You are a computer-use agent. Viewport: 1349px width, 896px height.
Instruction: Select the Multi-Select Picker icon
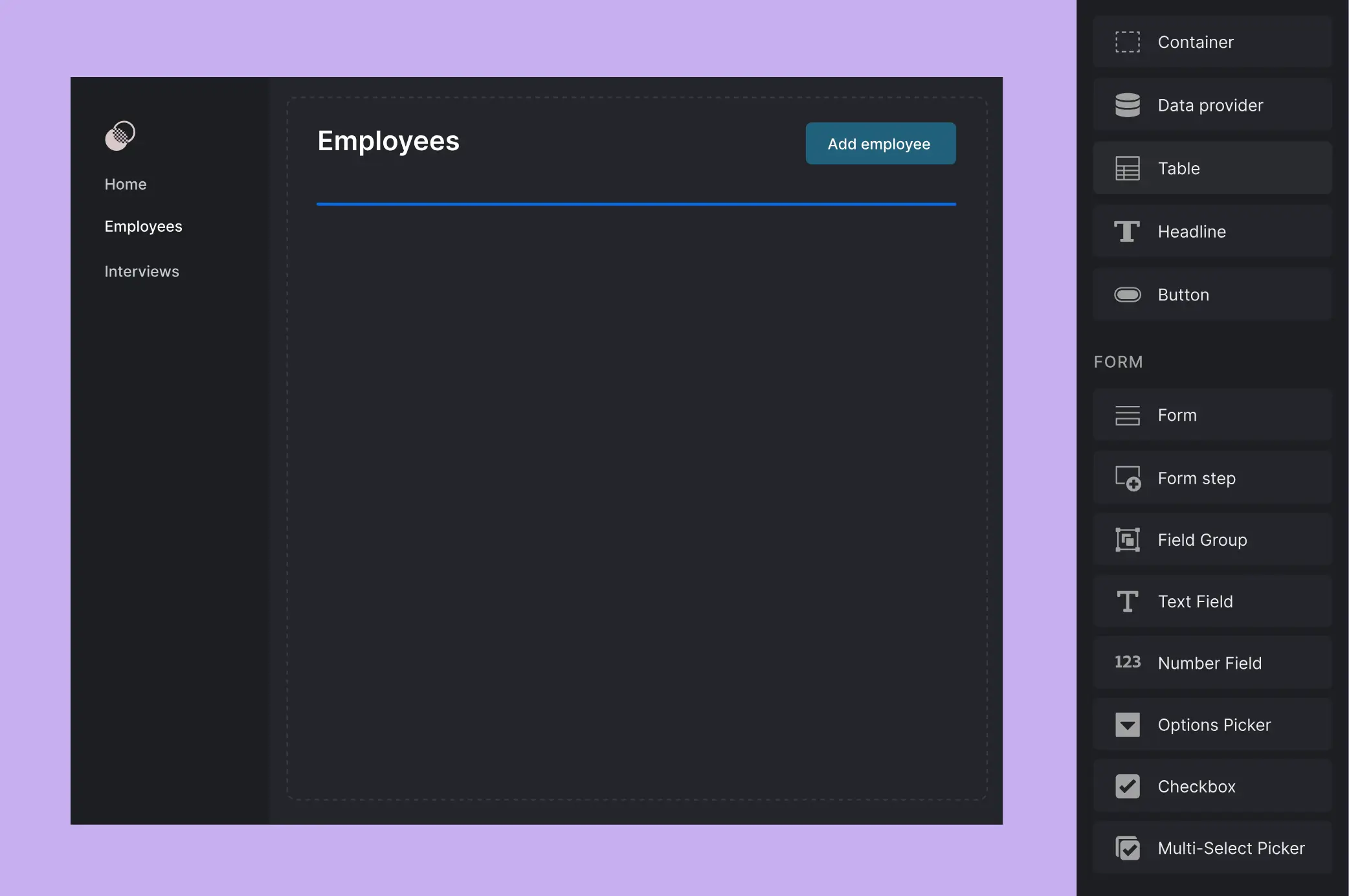click(x=1127, y=847)
